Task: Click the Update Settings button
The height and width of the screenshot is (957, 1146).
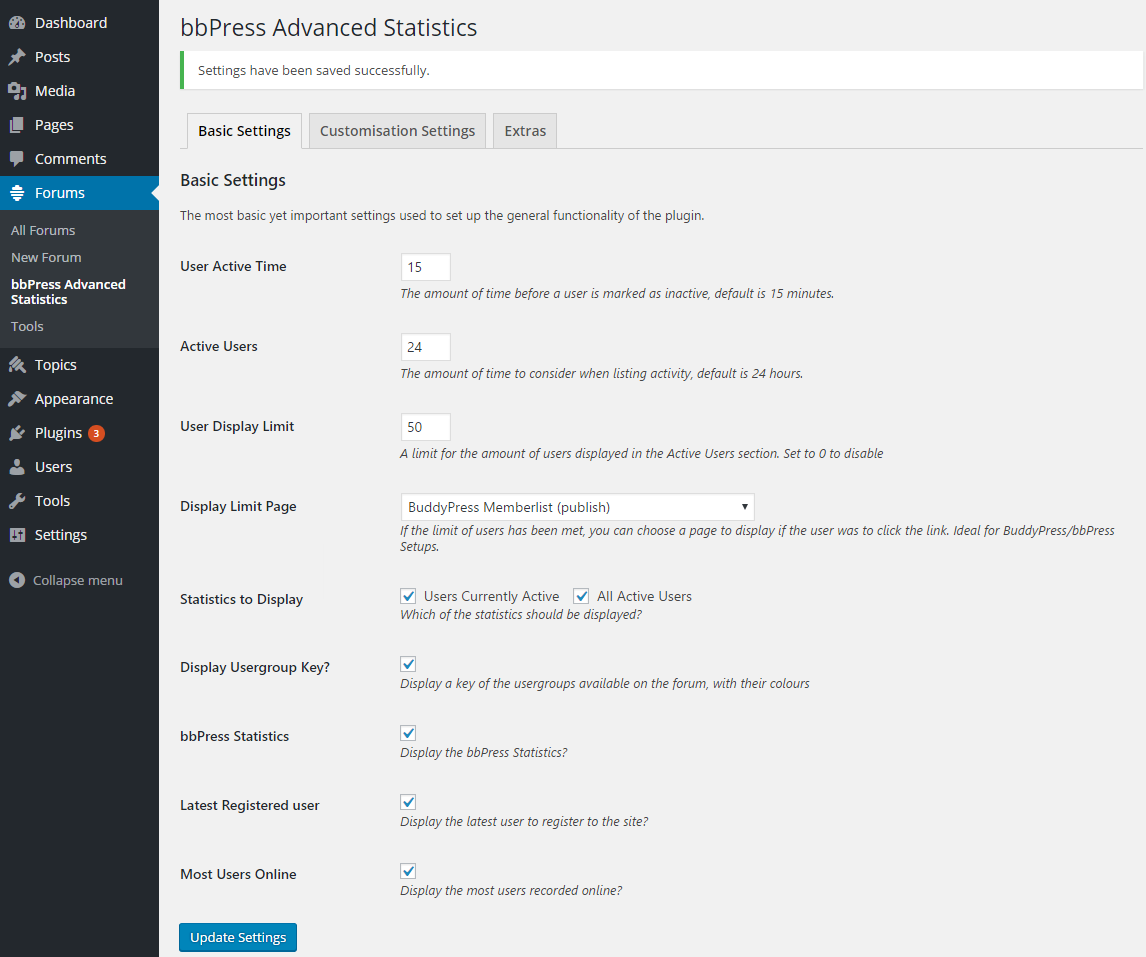Action: click(238, 937)
